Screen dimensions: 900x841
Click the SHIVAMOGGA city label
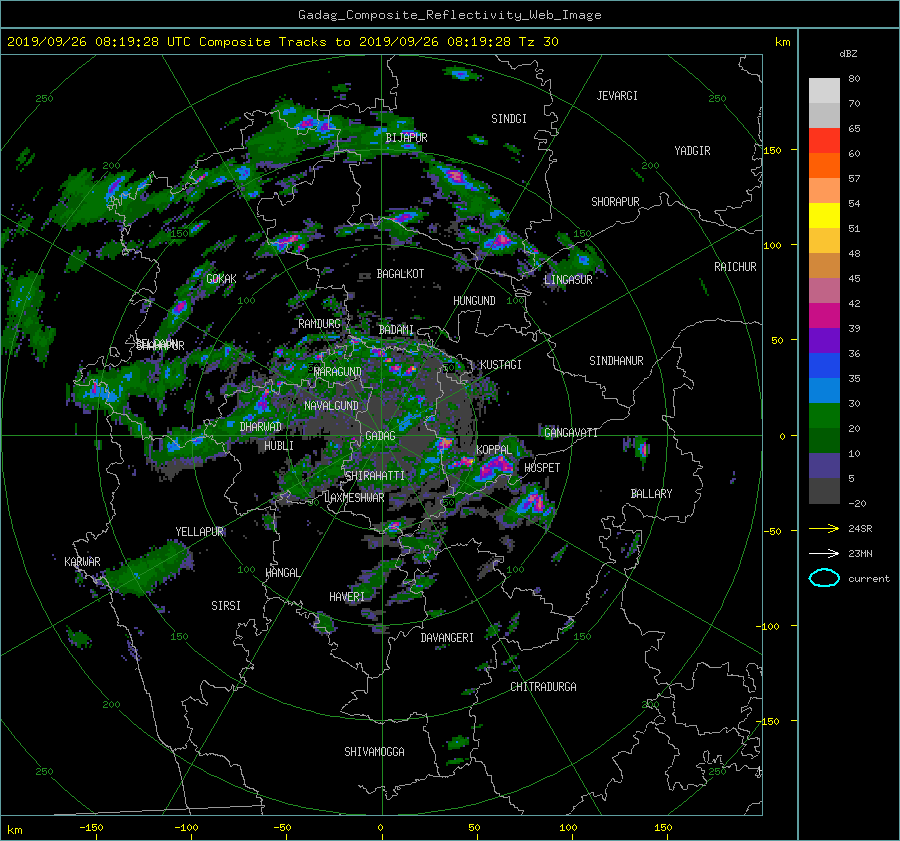coord(374,751)
